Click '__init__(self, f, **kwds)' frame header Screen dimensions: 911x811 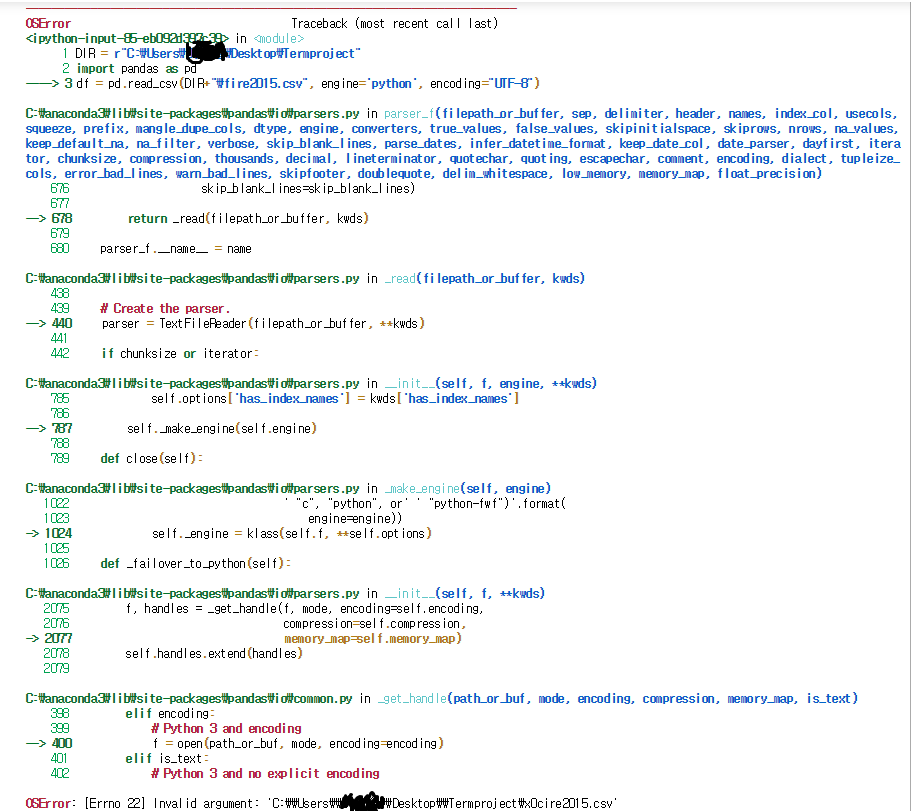tap(465, 594)
